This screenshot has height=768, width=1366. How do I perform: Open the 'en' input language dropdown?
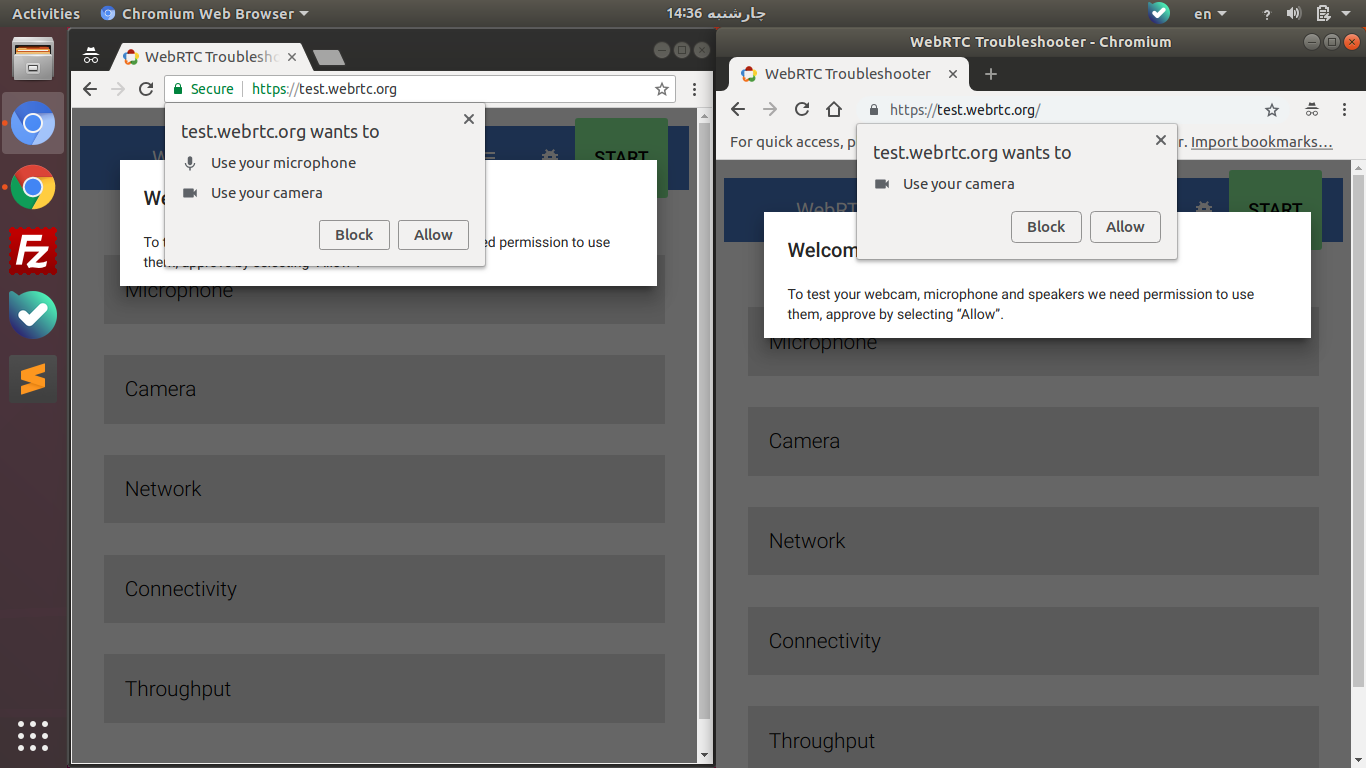pyautogui.click(x=1210, y=14)
